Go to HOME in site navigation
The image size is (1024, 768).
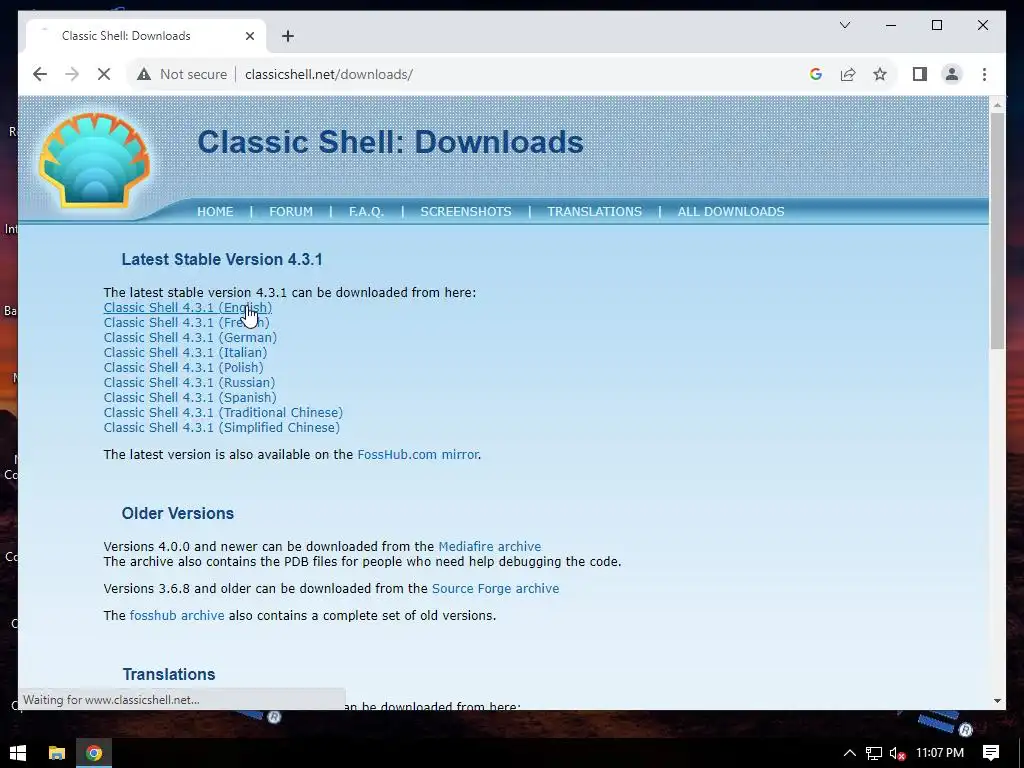click(x=215, y=212)
